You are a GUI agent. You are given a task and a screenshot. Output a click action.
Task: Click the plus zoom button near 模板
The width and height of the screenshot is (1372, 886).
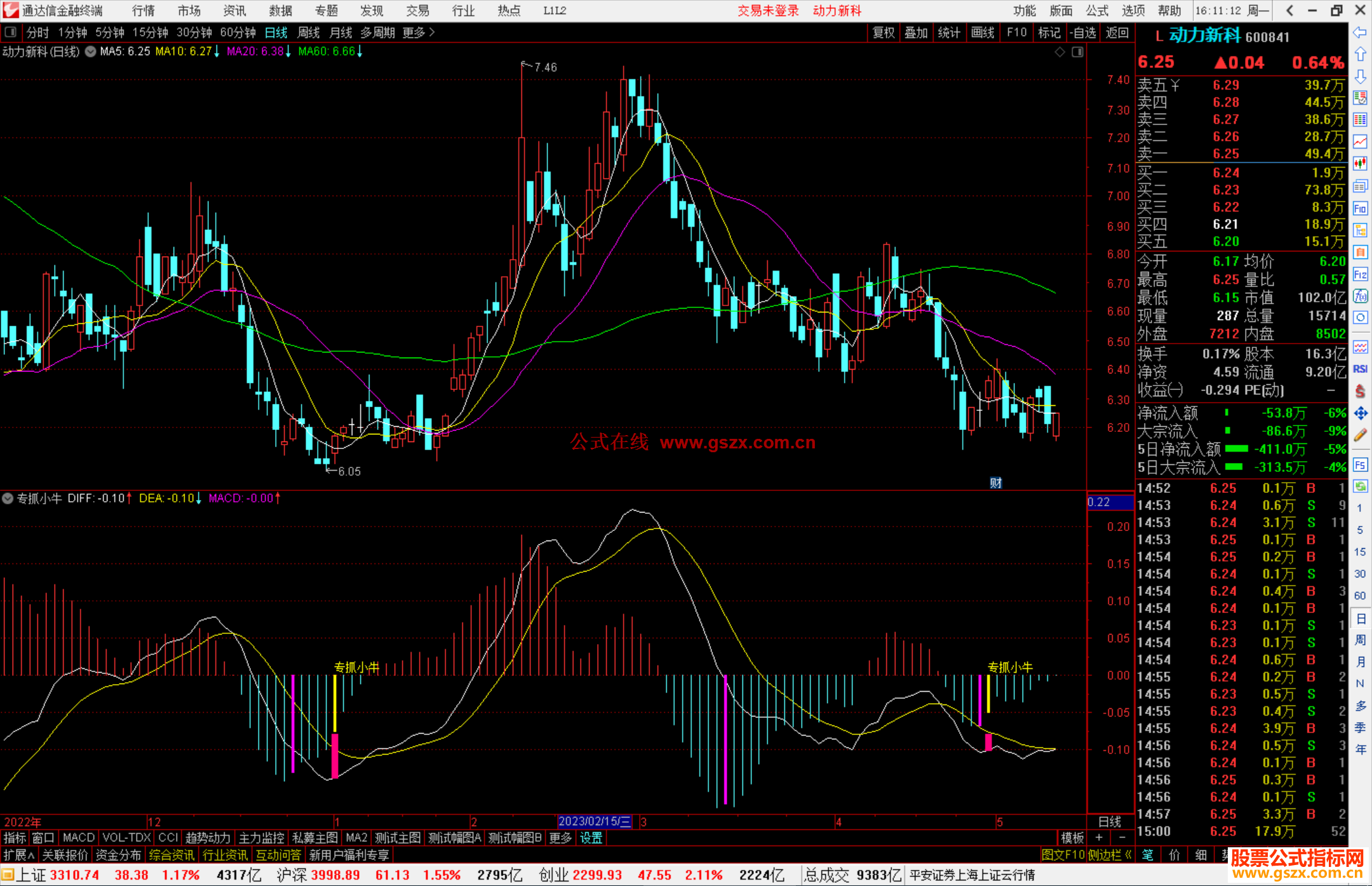pos(1100,838)
